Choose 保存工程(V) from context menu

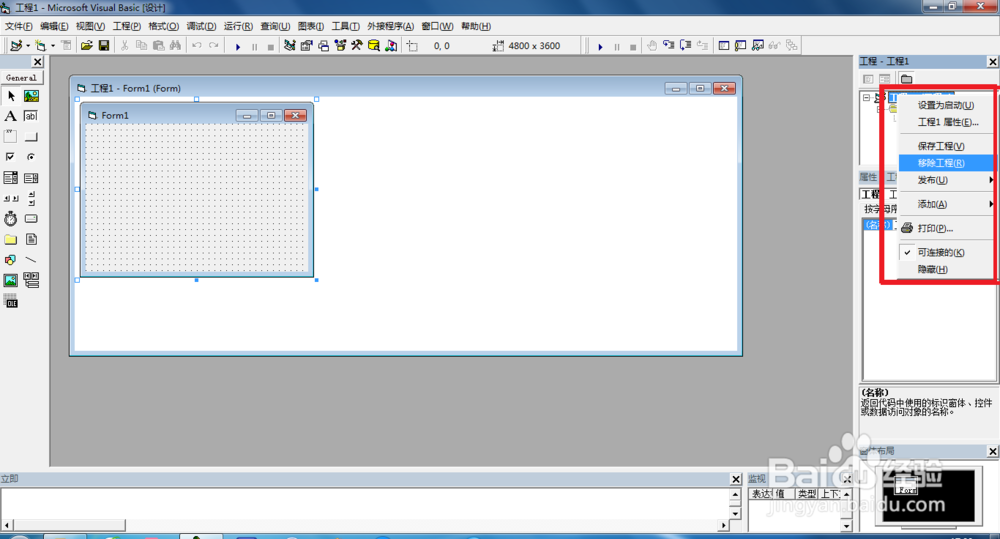click(946, 146)
